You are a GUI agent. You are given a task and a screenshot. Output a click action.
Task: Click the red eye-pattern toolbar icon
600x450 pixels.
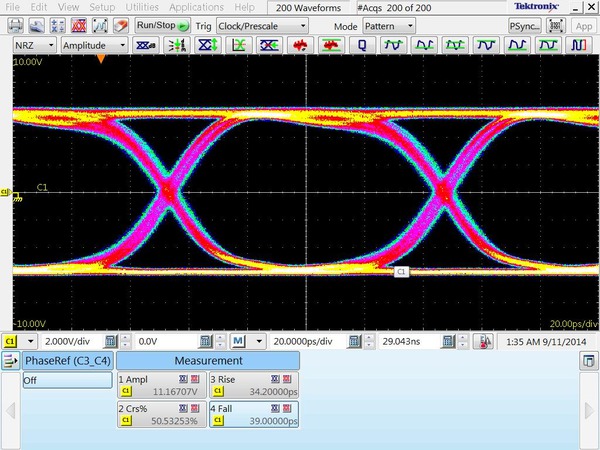point(79,26)
